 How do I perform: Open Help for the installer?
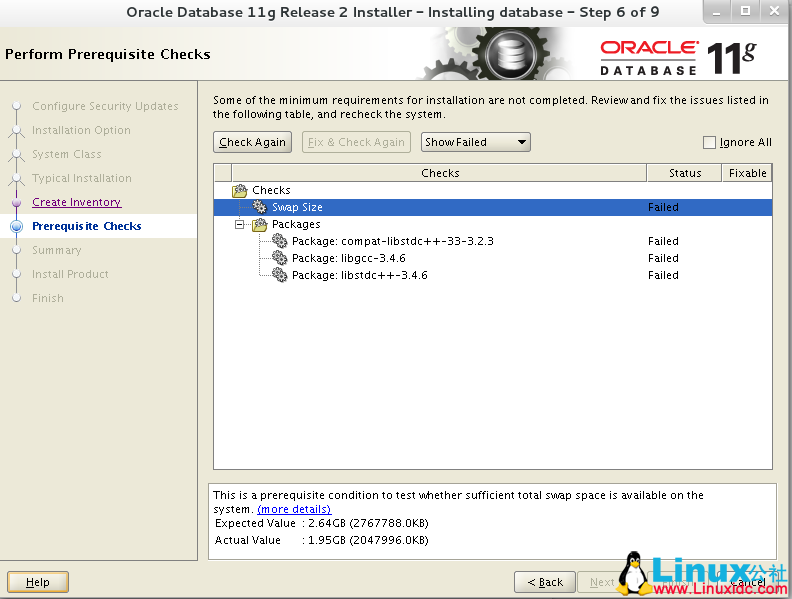tap(38, 582)
